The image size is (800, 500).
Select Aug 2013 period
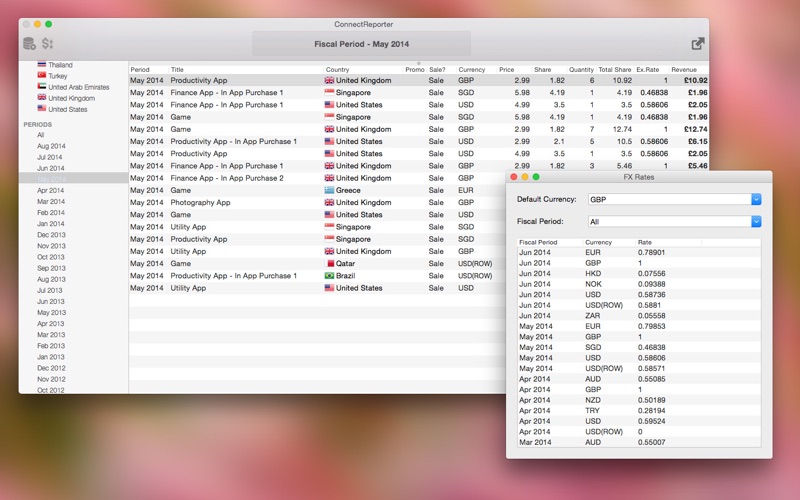point(51,280)
